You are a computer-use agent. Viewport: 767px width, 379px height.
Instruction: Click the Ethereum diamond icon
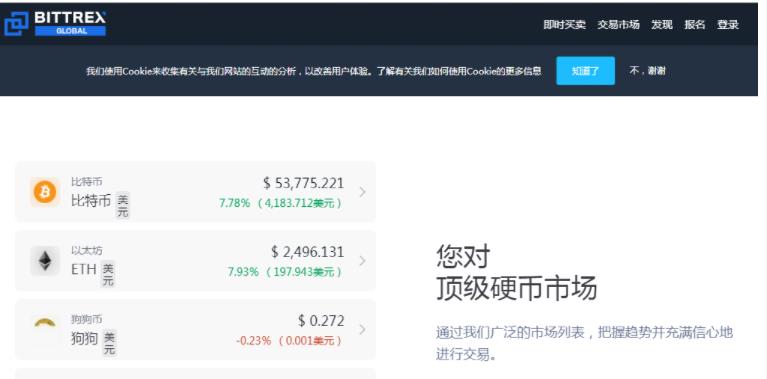coord(45,261)
